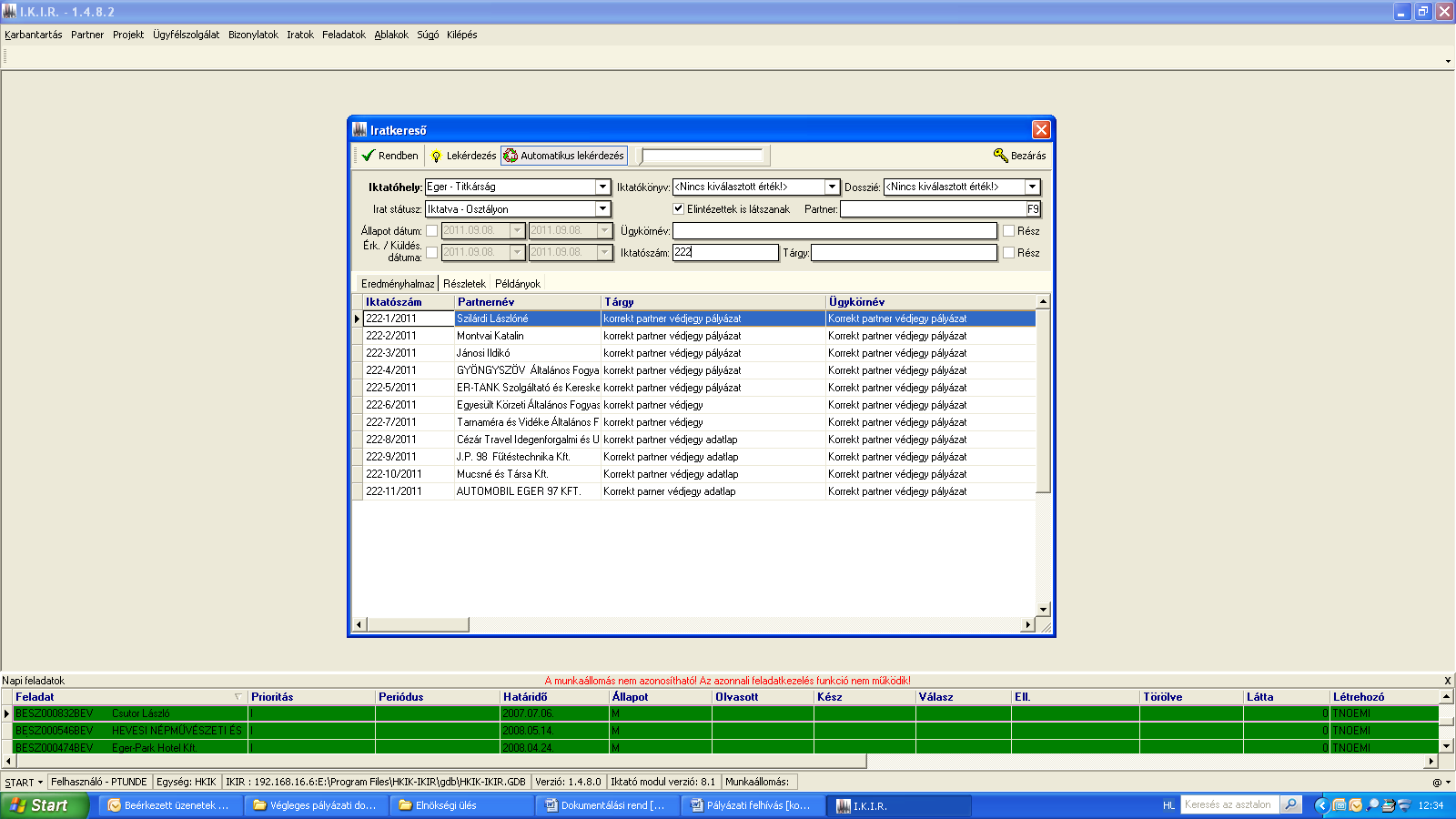
Task: Click the Tárgy input field
Action: (x=904, y=253)
